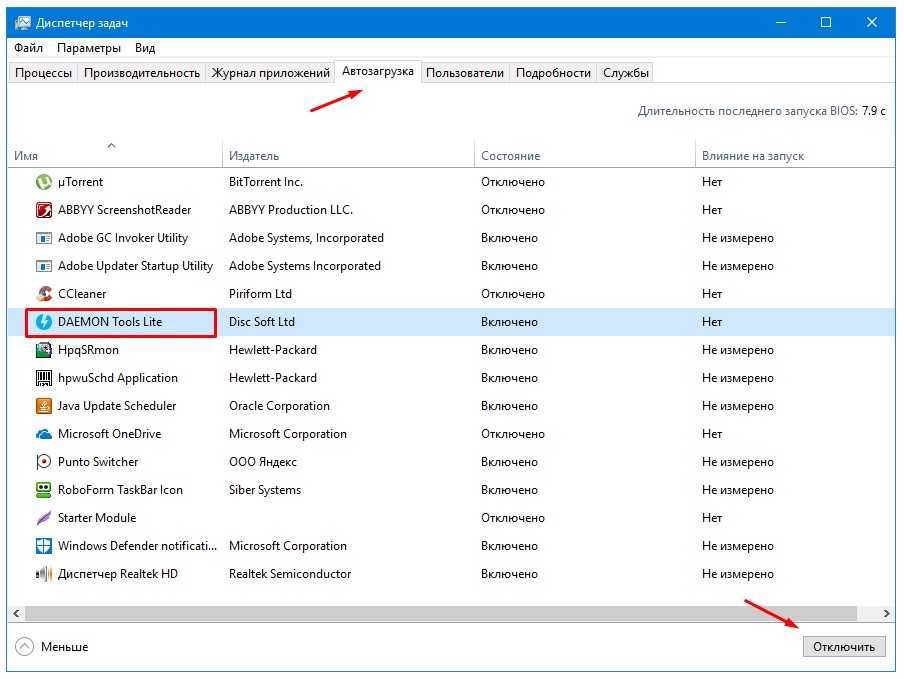The width and height of the screenshot is (904, 679).
Task: Click the DAEMON Tools Lite lightning icon
Action: pos(44,322)
